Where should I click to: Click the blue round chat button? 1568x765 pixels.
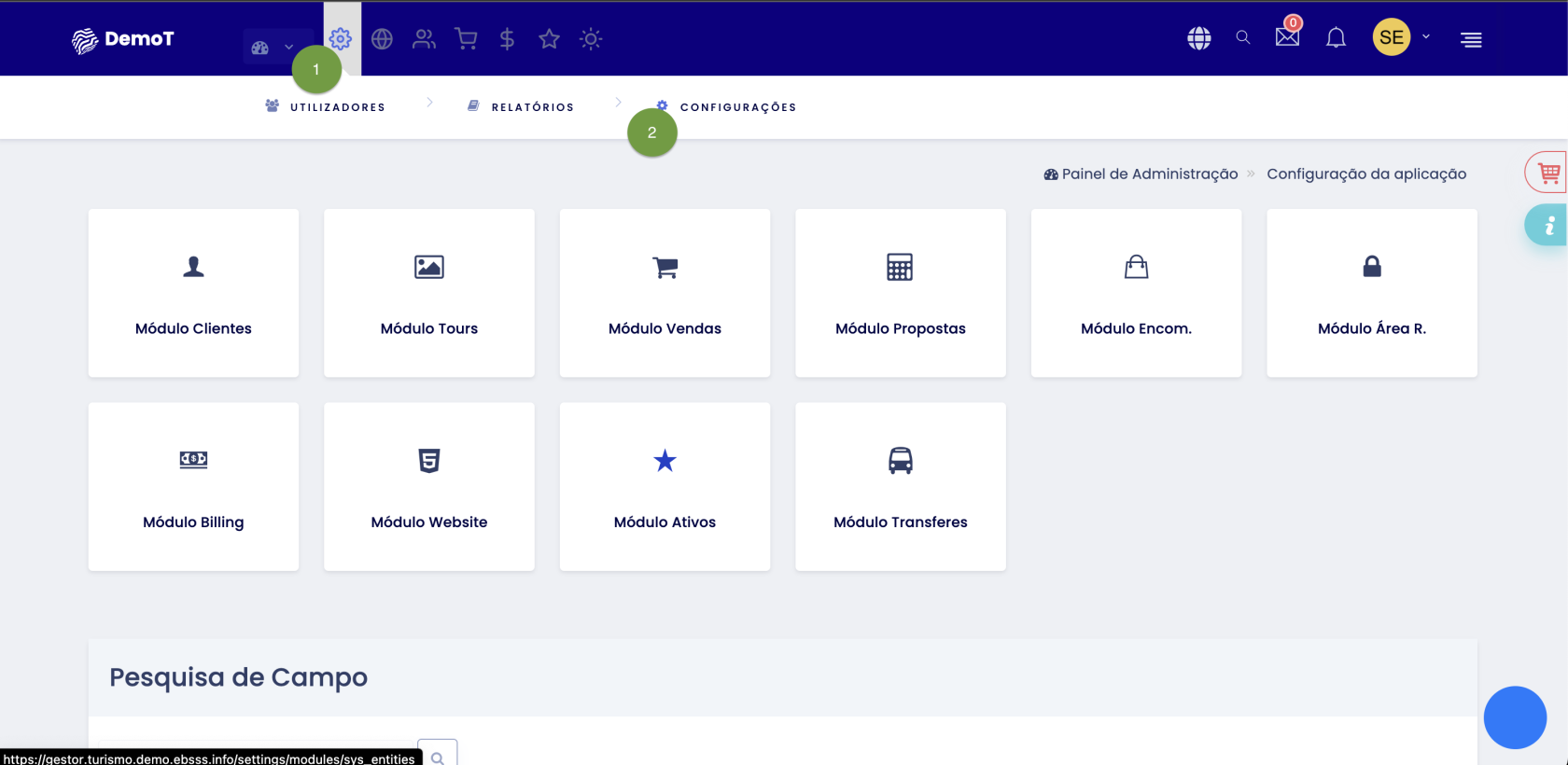point(1515,717)
